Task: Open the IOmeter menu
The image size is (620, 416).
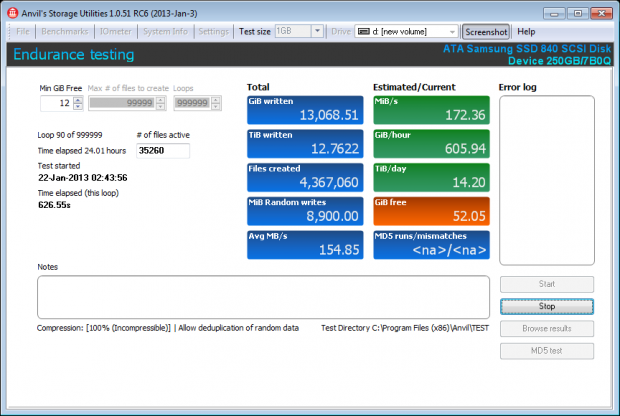Action: [115, 32]
